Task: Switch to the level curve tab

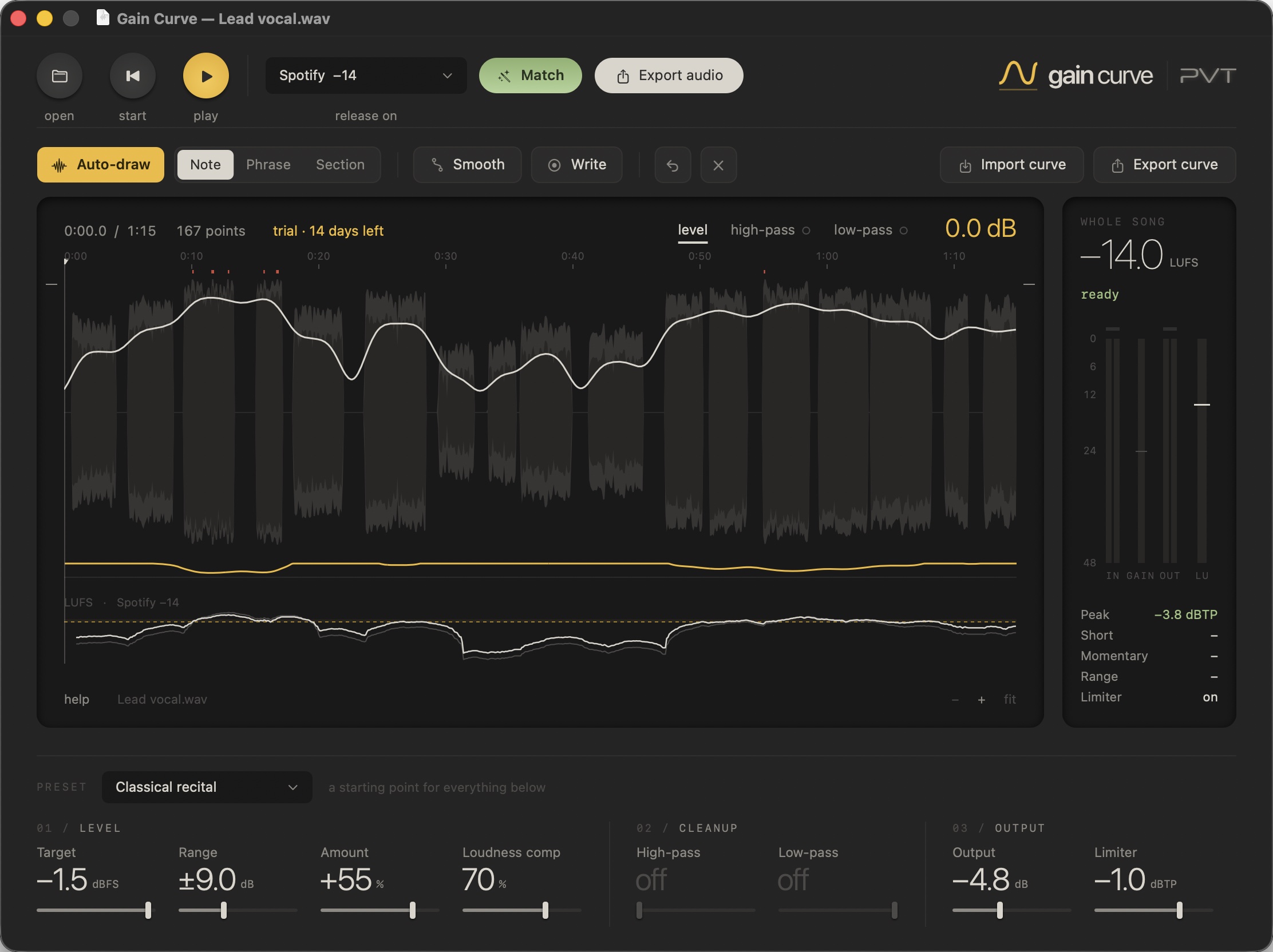Action: point(693,230)
